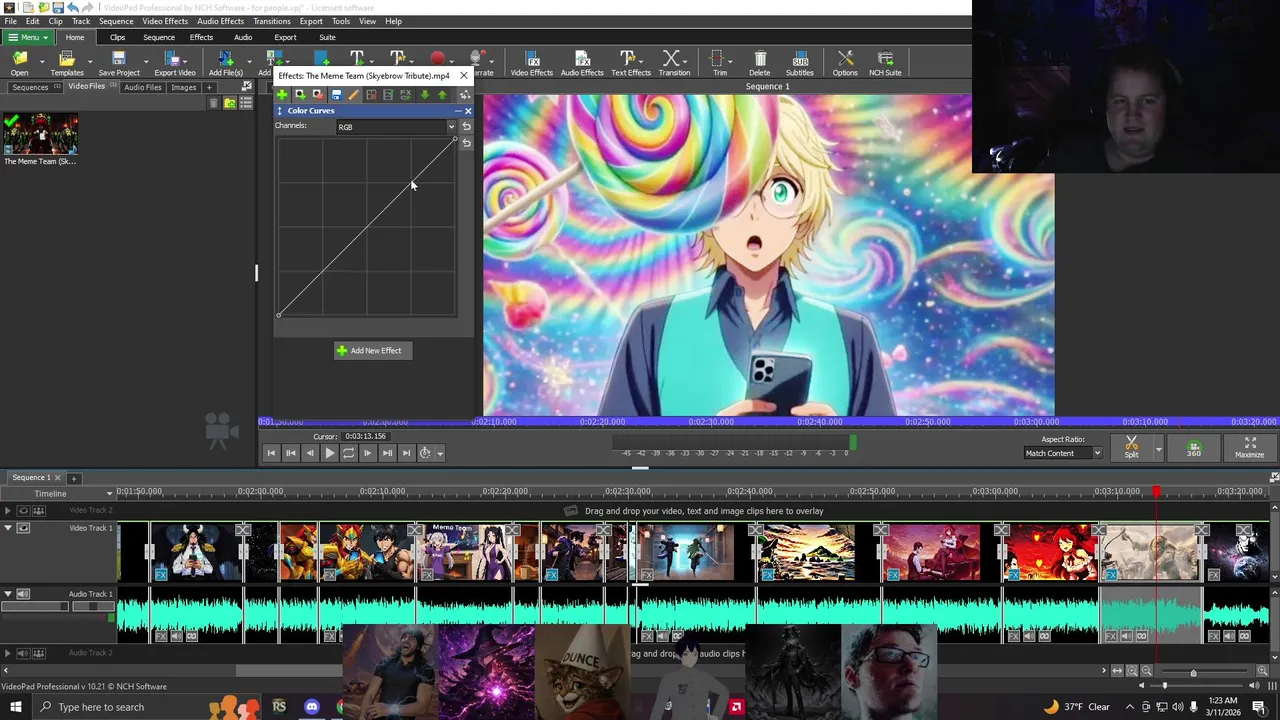Toggle the link icon on first audio clip
1280x720 pixels.
tap(192, 636)
